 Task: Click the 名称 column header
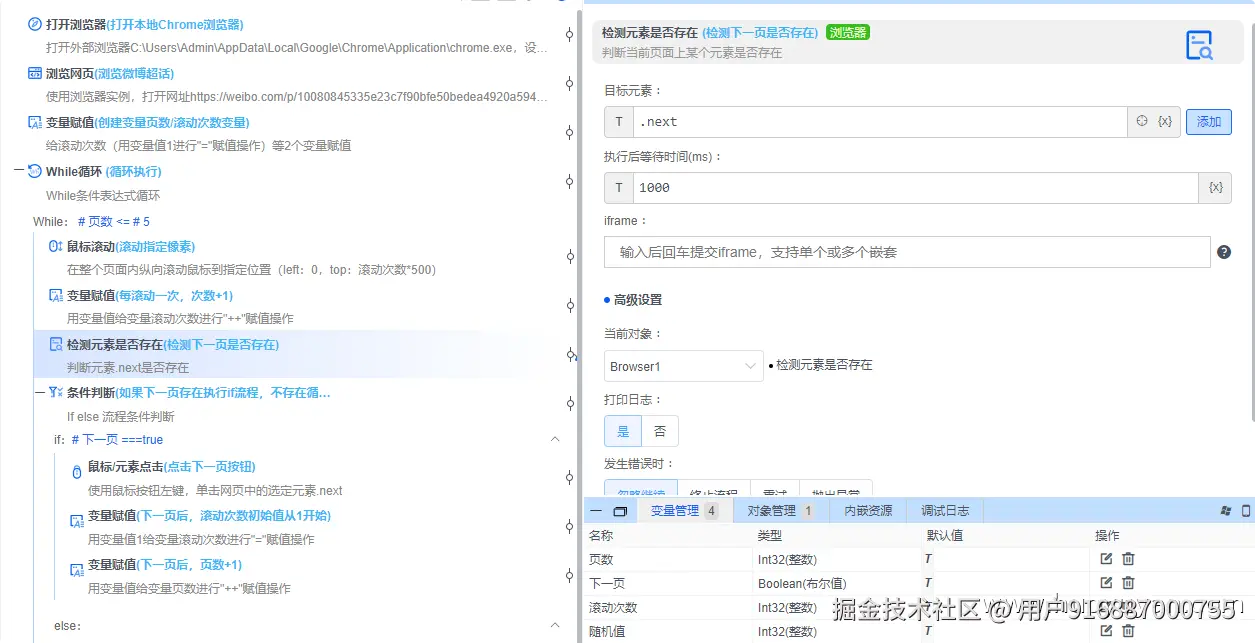601,536
